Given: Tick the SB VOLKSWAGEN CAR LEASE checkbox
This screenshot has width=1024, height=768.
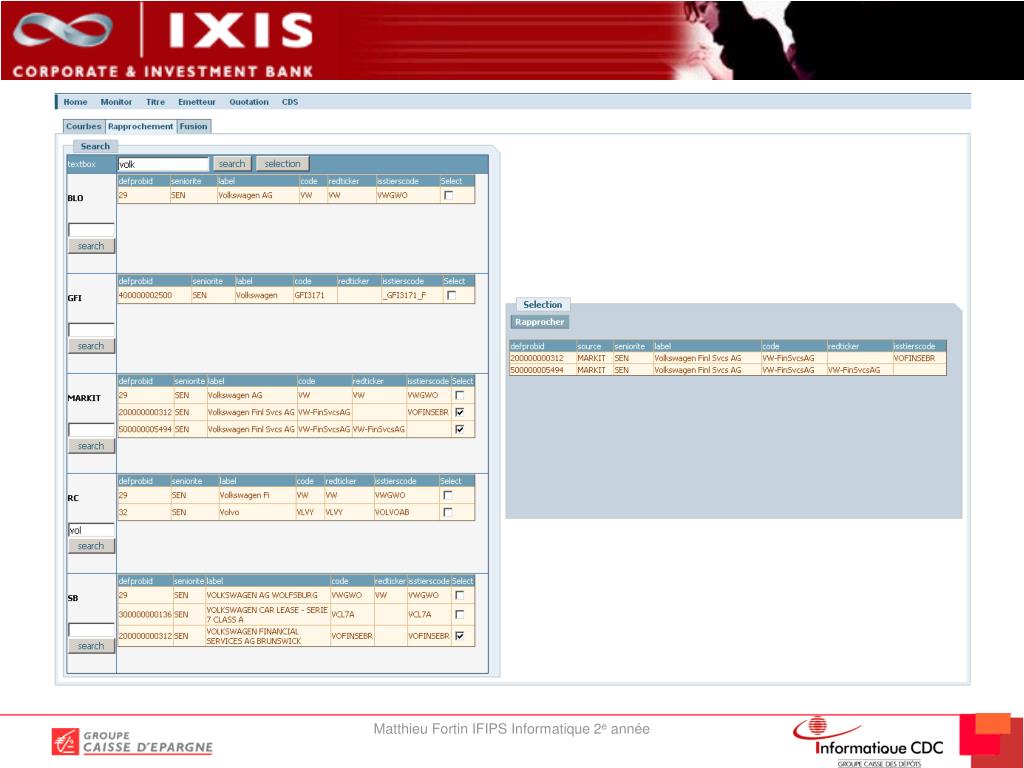Looking at the screenshot, I should click(x=460, y=615).
